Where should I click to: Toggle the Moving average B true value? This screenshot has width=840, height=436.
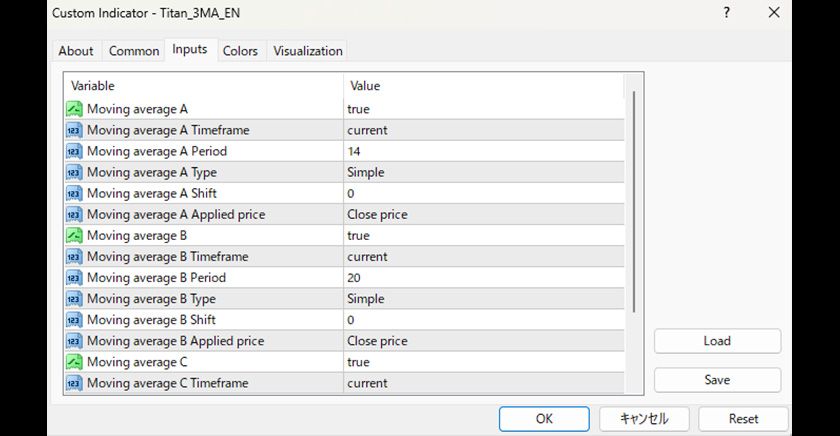(x=358, y=236)
